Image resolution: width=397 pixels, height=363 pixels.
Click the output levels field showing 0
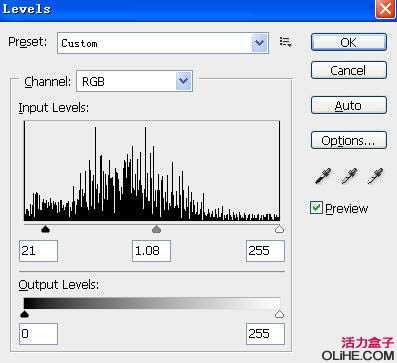pos(38,334)
